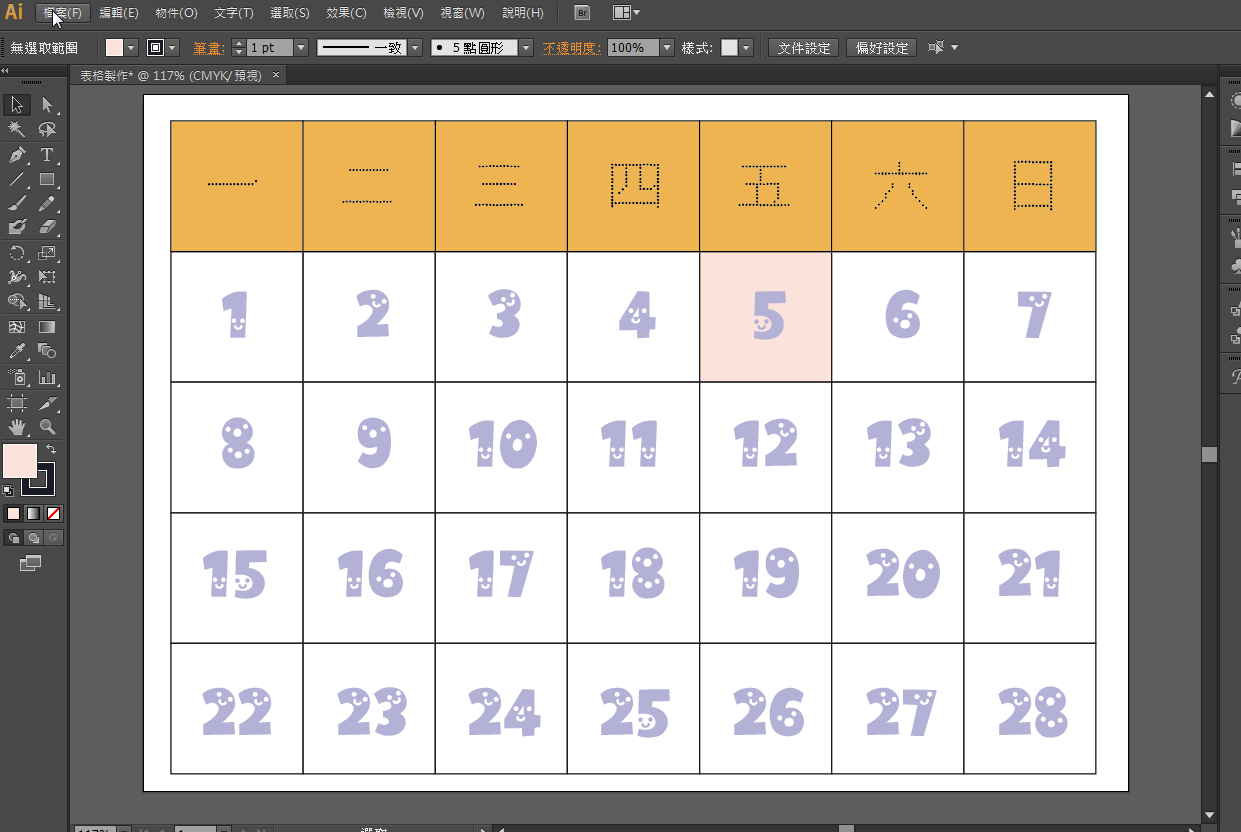Select the Shape Builder tool
The height and width of the screenshot is (832, 1241).
[16, 302]
